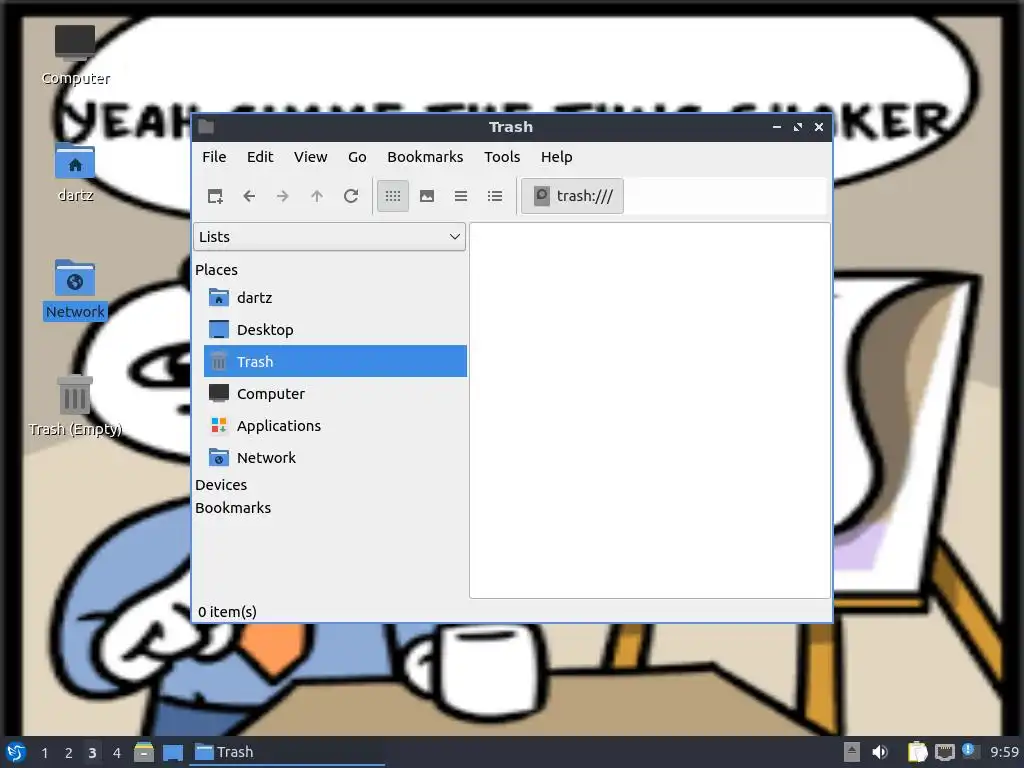Open the update notifier tray icon
Screen dimensions: 1024x768
click(x=970, y=751)
